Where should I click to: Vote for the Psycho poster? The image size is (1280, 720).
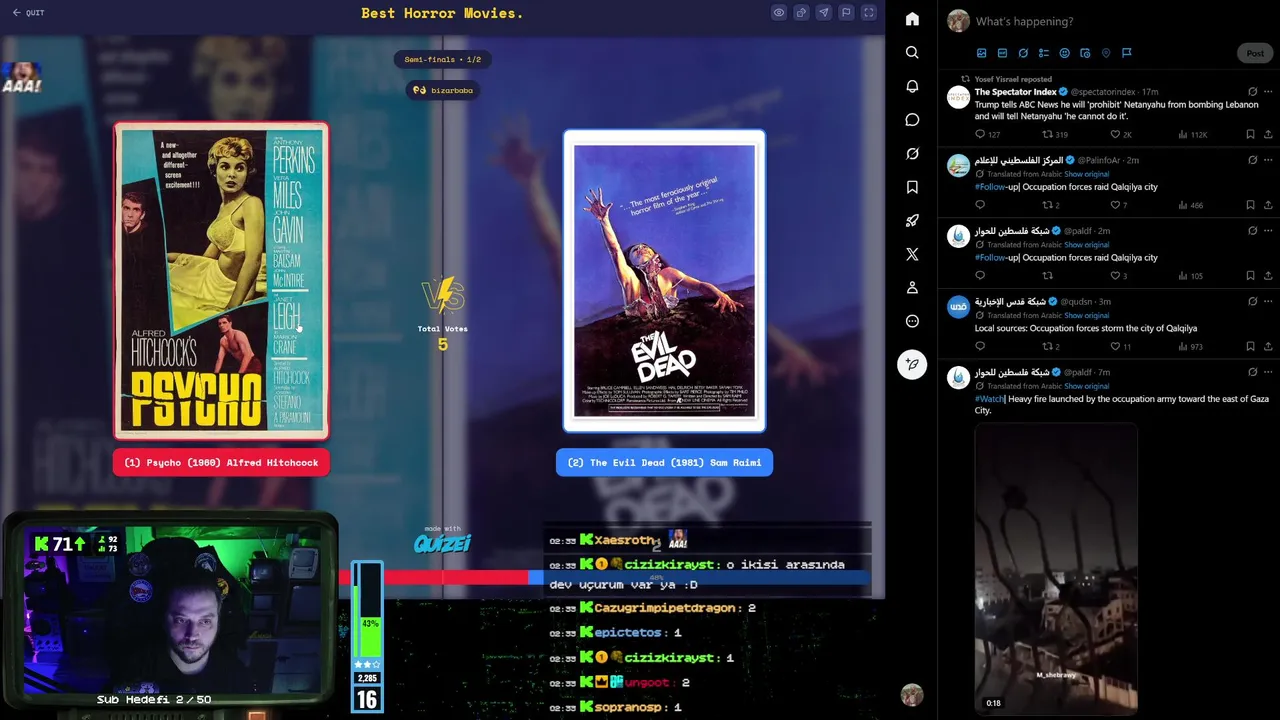pos(221,281)
